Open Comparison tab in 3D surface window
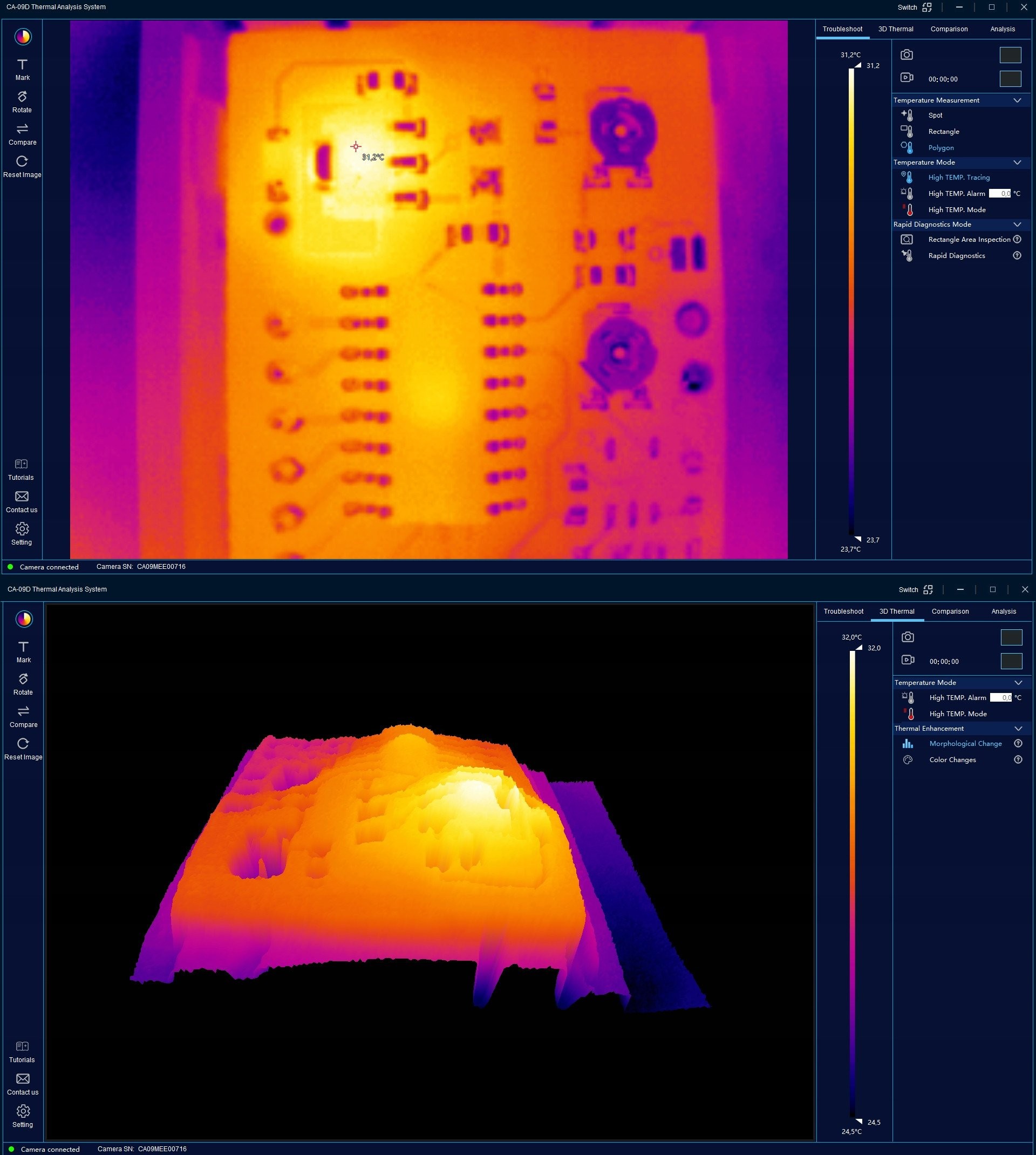The height and width of the screenshot is (1155, 1036). coord(950,612)
